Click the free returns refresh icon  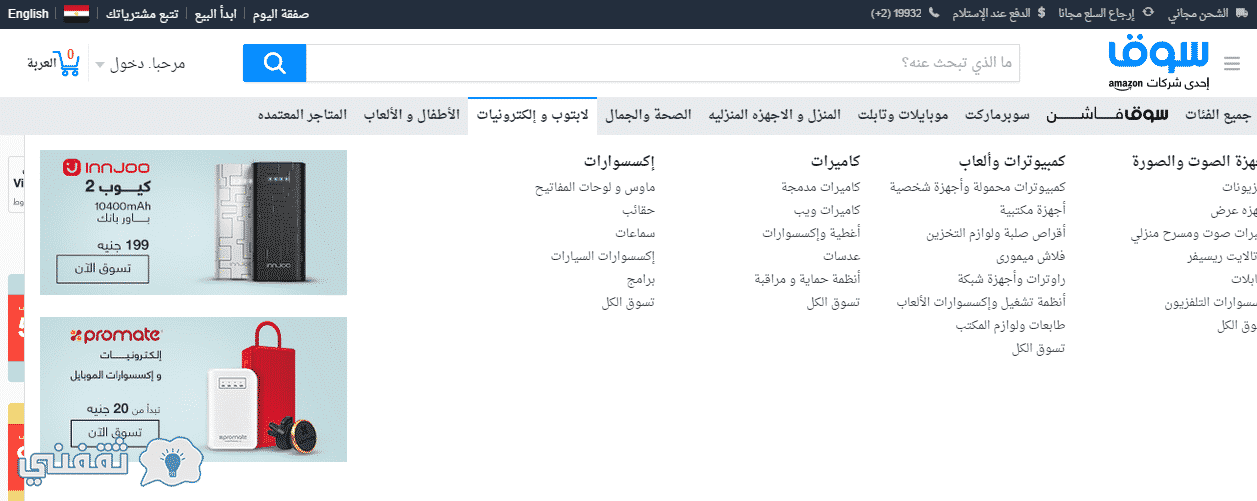coord(1147,14)
